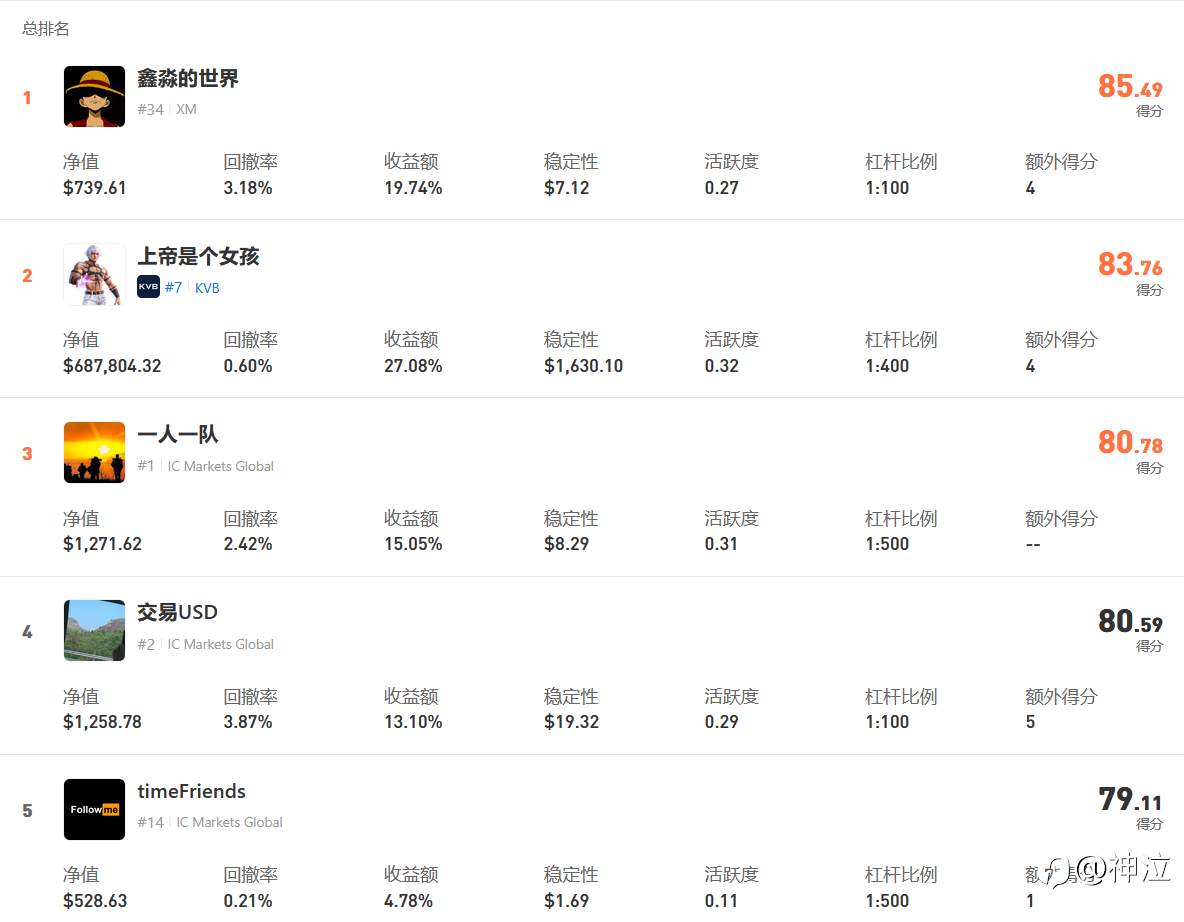The image size is (1184, 922).
Task: Click drawdown rate 0.21%
Action: tap(248, 901)
